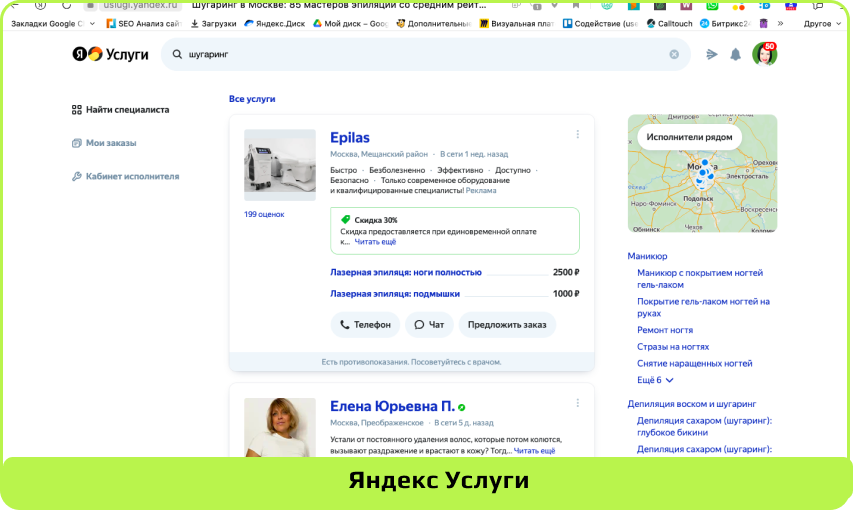Image resolution: width=853 pixels, height=510 pixels.
Task: Open the three-dot menu on Елена Юрьевна card
Action: tap(578, 403)
